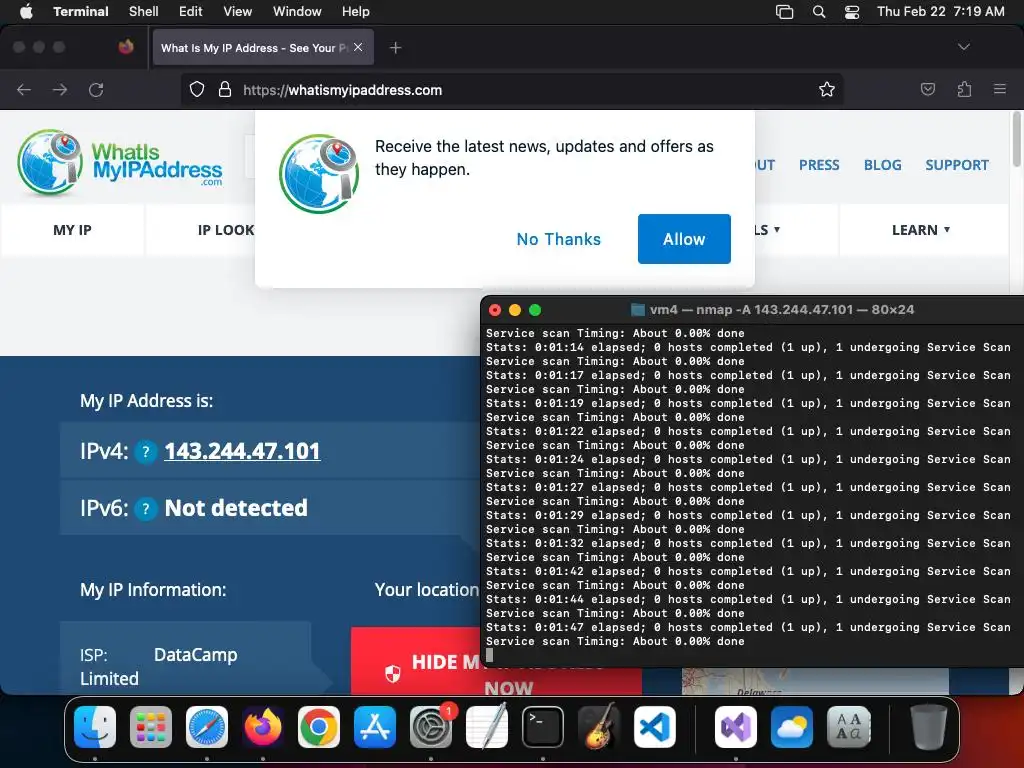Open the Firefox hamburger menu
The height and width of the screenshot is (768, 1024).
(1000, 89)
